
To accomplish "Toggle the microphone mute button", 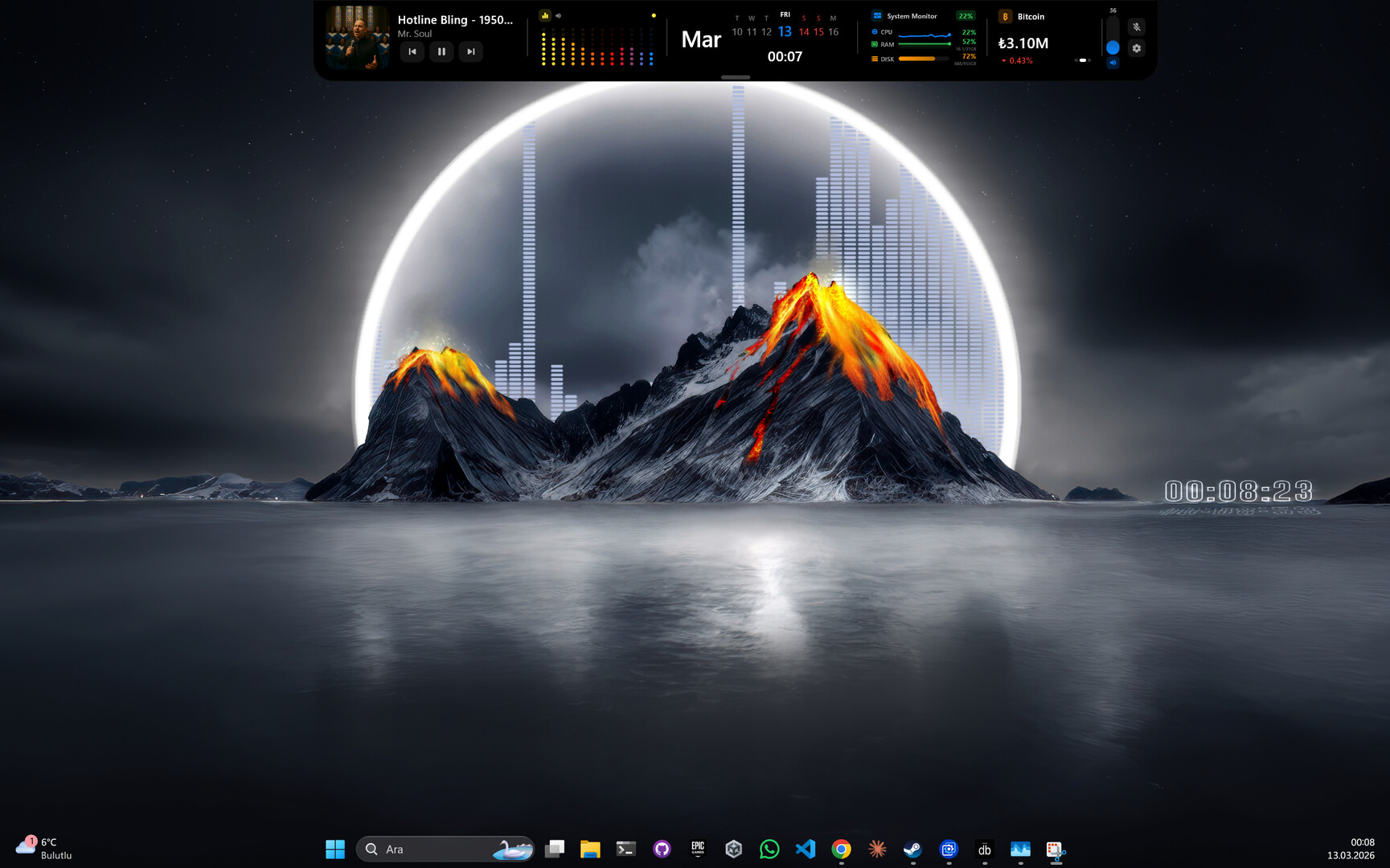I will 1136,27.
